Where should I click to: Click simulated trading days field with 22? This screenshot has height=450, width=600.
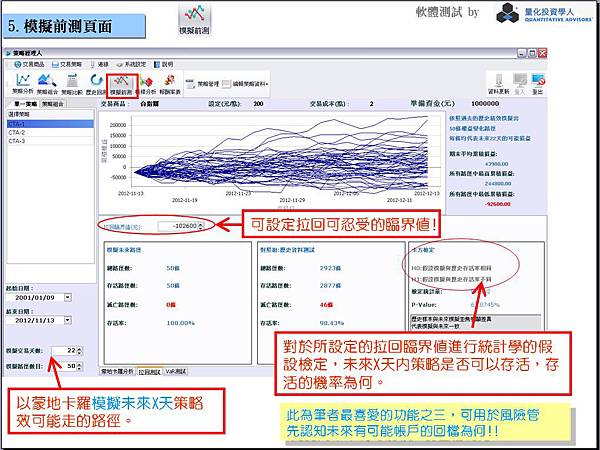coord(64,351)
